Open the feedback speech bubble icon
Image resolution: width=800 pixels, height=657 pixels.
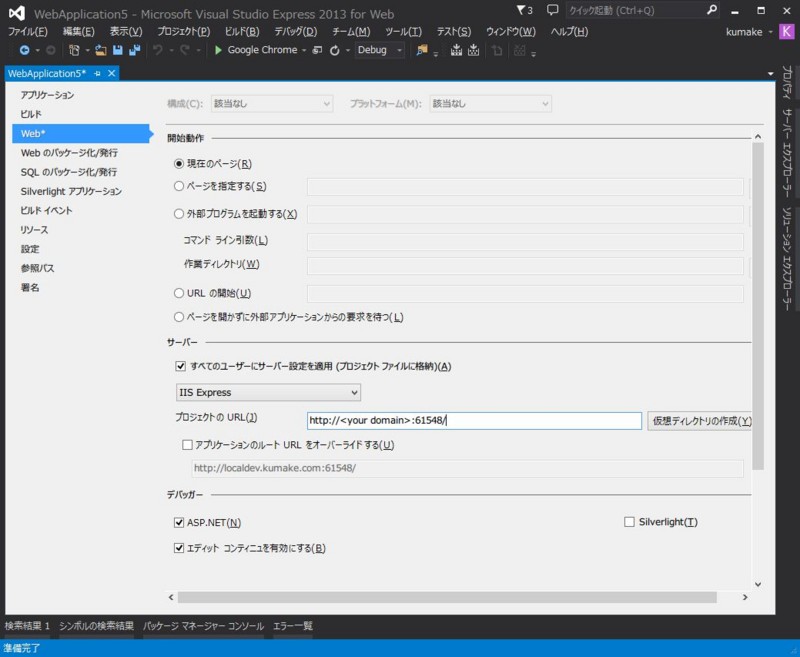tap(552, 10)
